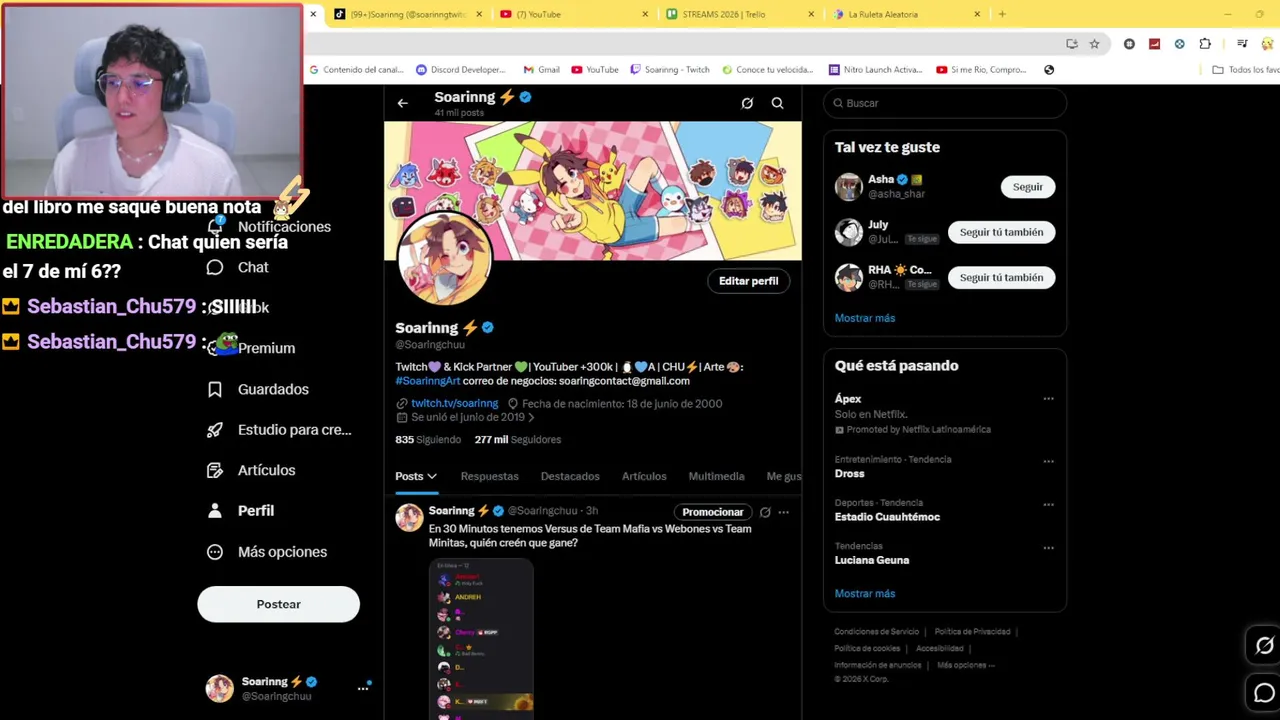The image size is (1280, 720).
Task: Expand the Posts tab dropdown chevron
Action: click(x=432, y=477)
